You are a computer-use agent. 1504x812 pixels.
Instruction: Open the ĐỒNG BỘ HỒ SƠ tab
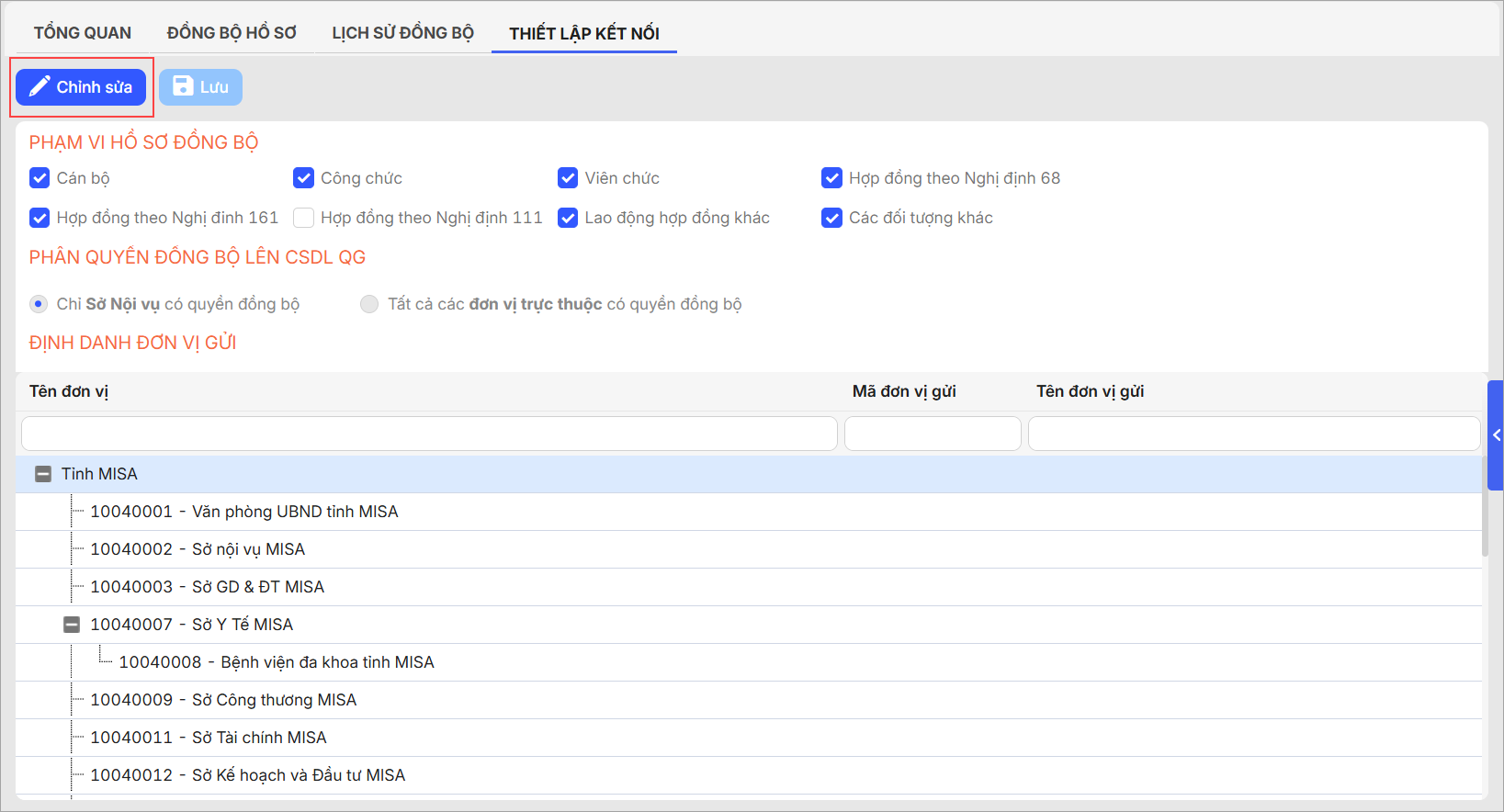pos(232,33)
